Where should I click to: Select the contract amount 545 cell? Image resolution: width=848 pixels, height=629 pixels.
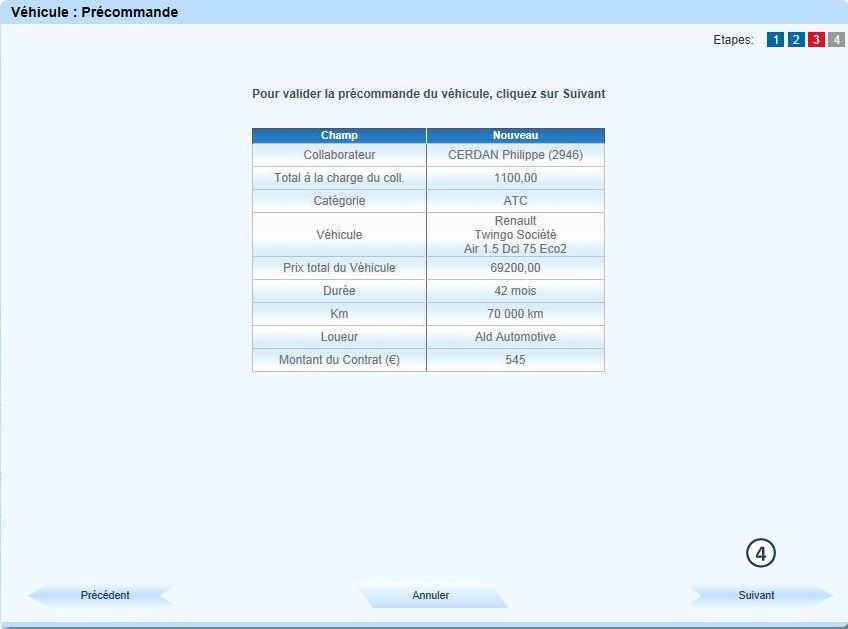click(515, 360)
